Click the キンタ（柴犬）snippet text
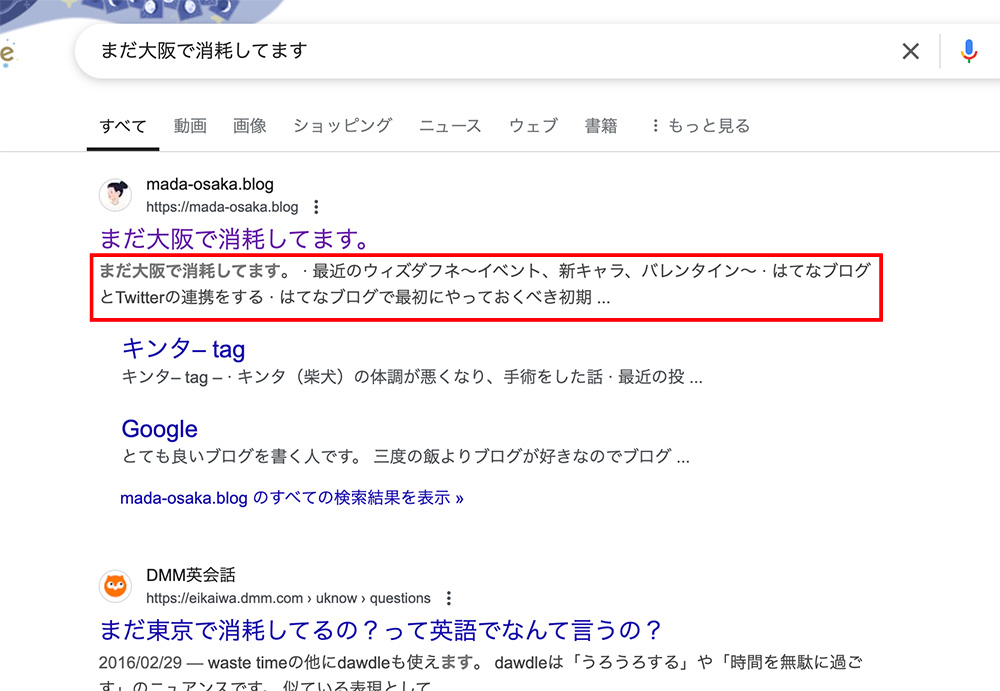This screenshot has height=691, width=1000. click(412, 377)
